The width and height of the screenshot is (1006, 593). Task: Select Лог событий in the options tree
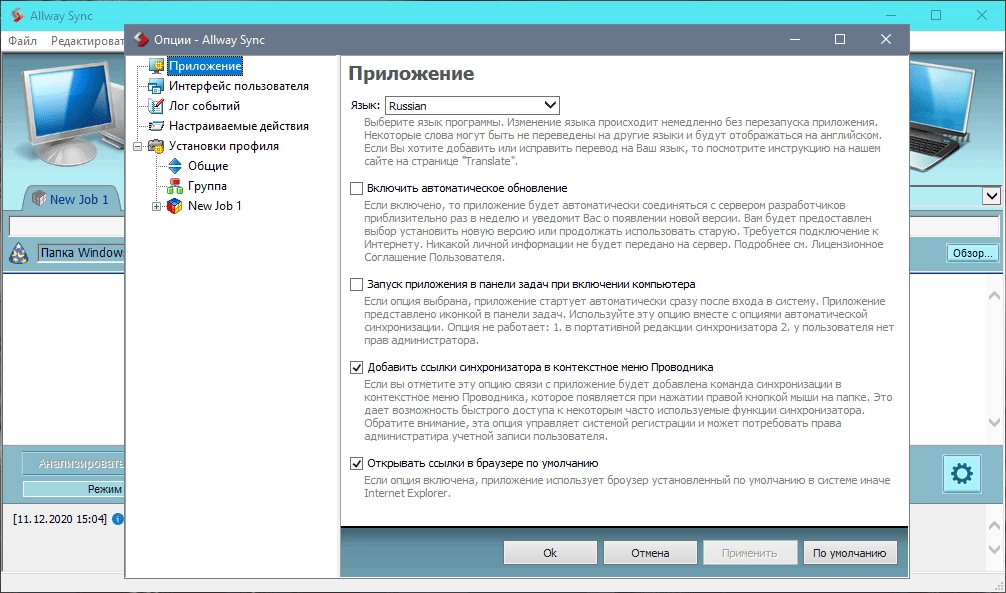[x=204, y=106]
